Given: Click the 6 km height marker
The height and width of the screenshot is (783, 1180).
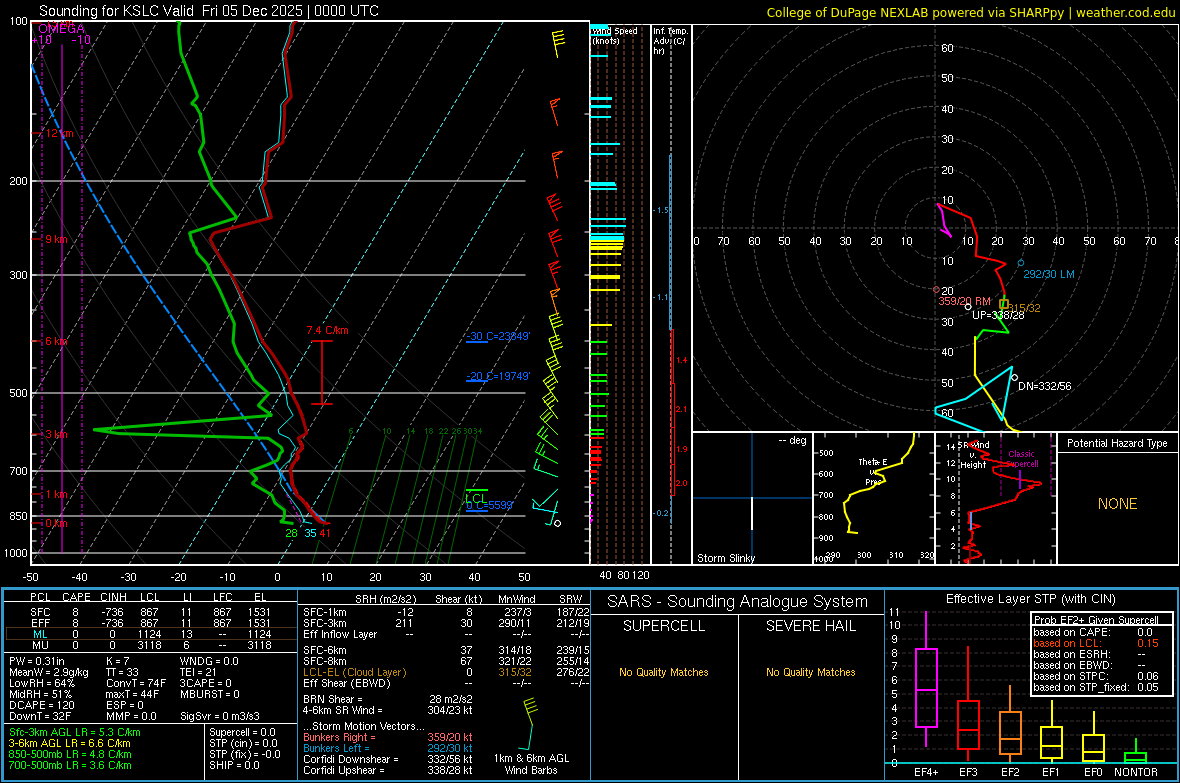Looking at the screenshot, I should 55,341.
